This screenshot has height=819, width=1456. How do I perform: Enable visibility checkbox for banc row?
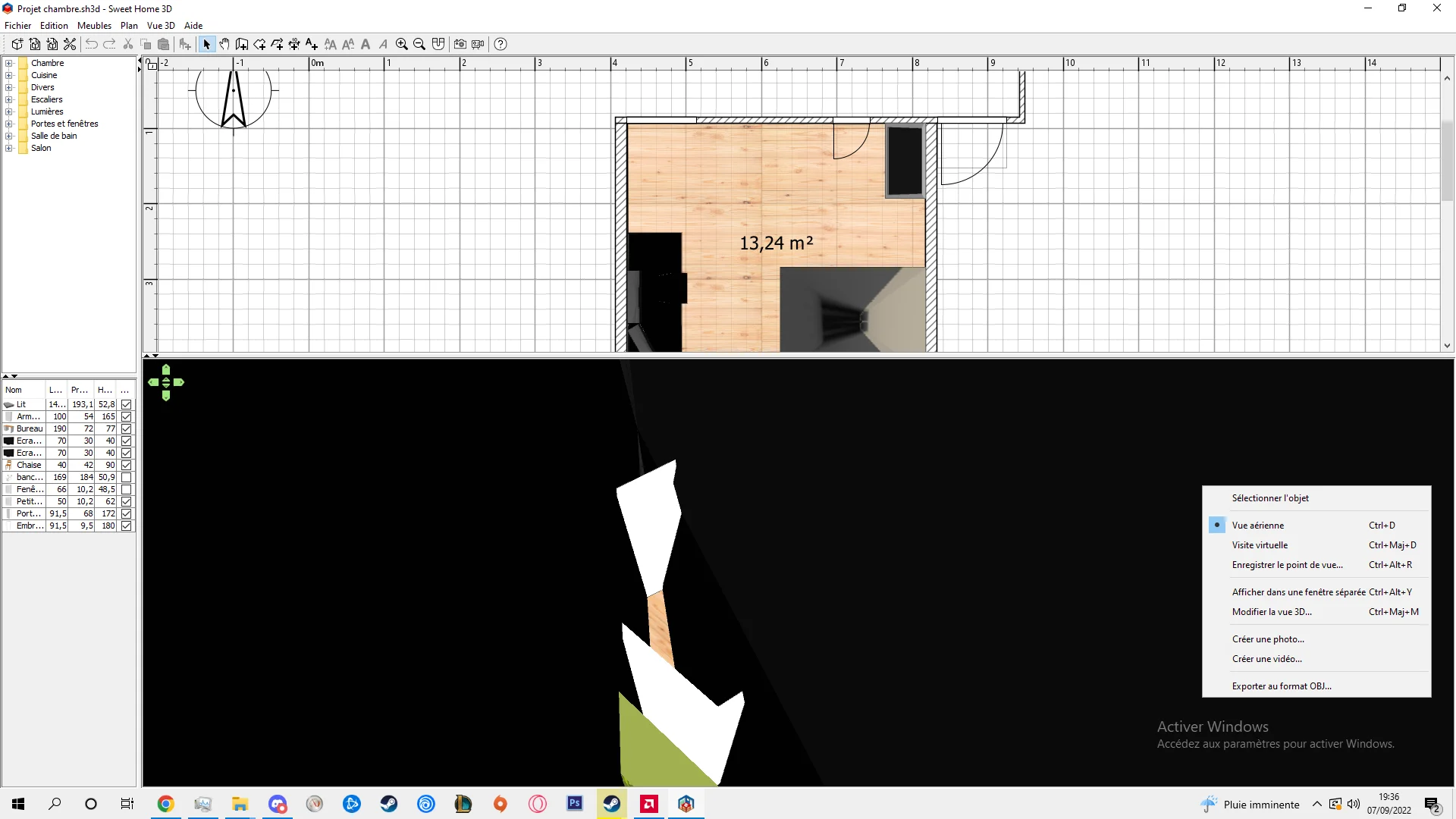tap(127, 477)
